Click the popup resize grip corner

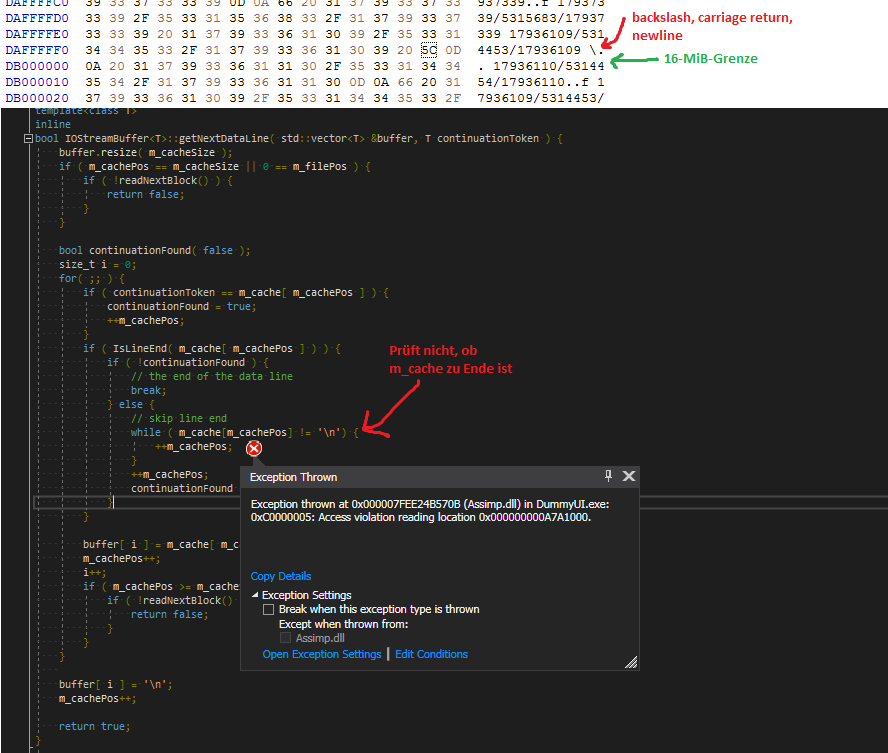631,662
